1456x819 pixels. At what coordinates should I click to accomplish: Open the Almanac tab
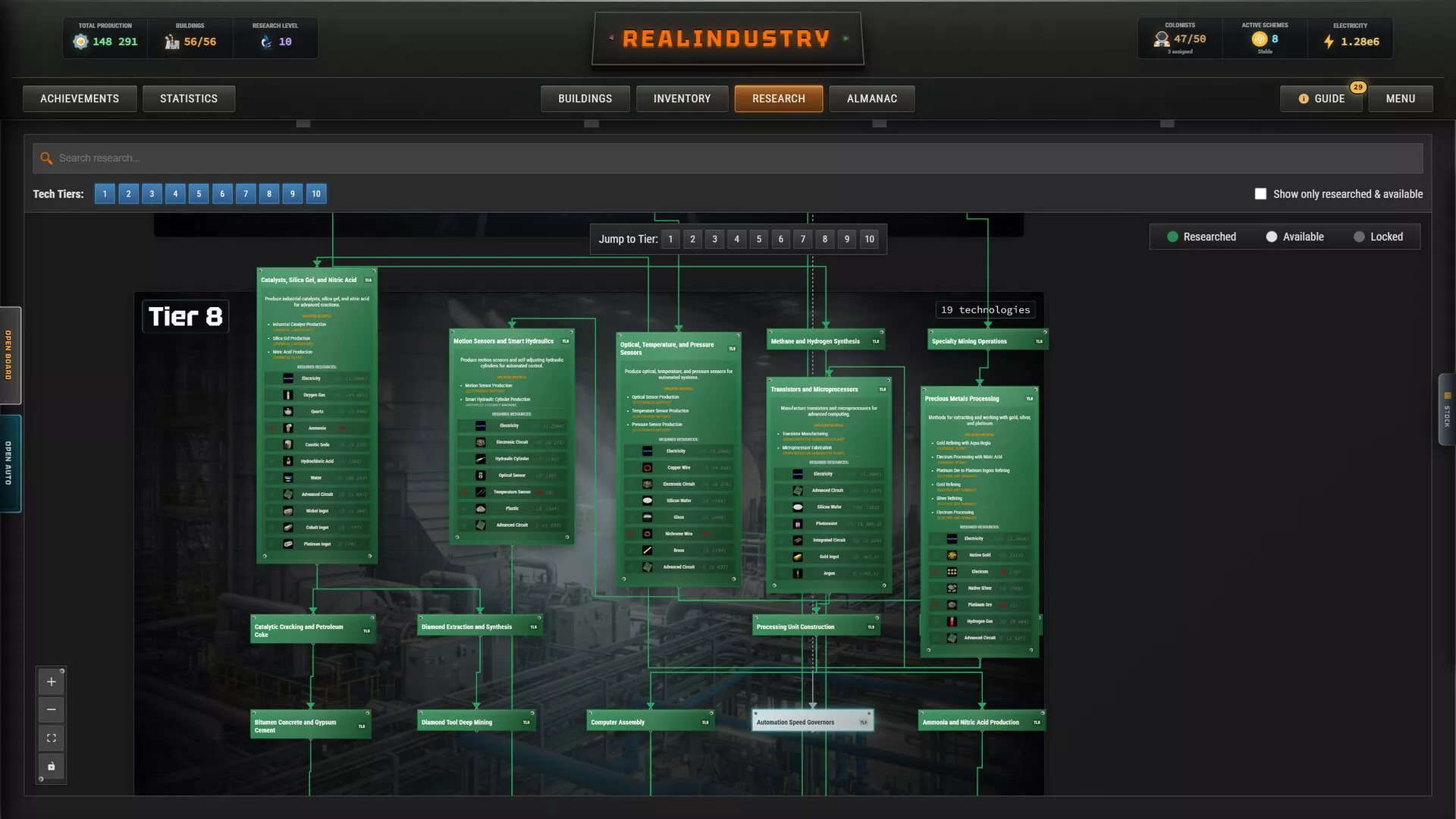pos(871,99)
